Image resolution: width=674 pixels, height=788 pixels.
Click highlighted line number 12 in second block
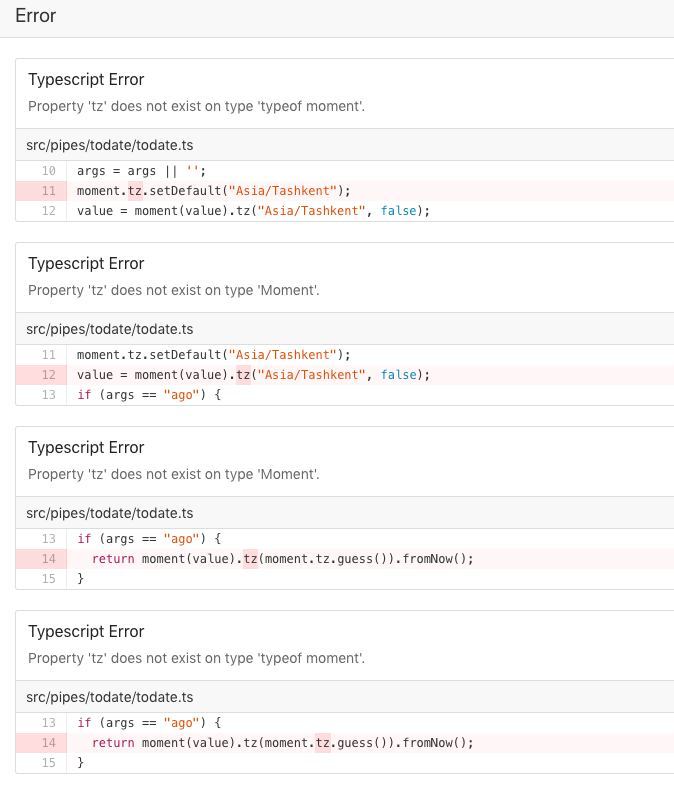click(x=48, y=375)
